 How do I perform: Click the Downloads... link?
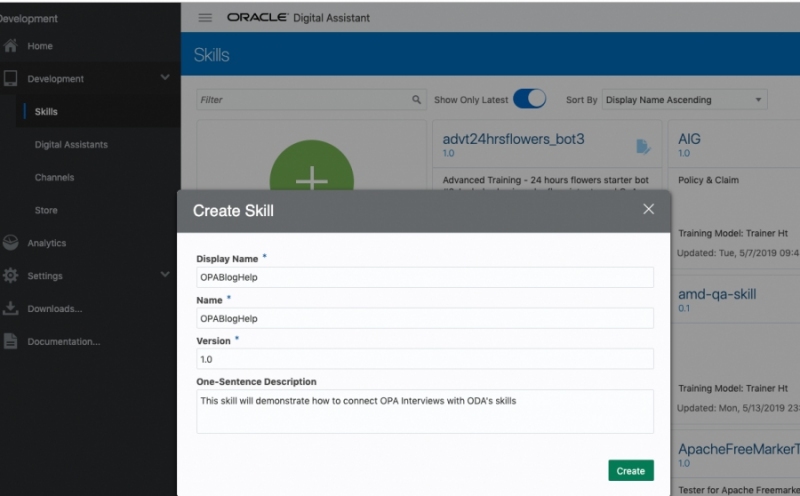[x=55, y=309]
